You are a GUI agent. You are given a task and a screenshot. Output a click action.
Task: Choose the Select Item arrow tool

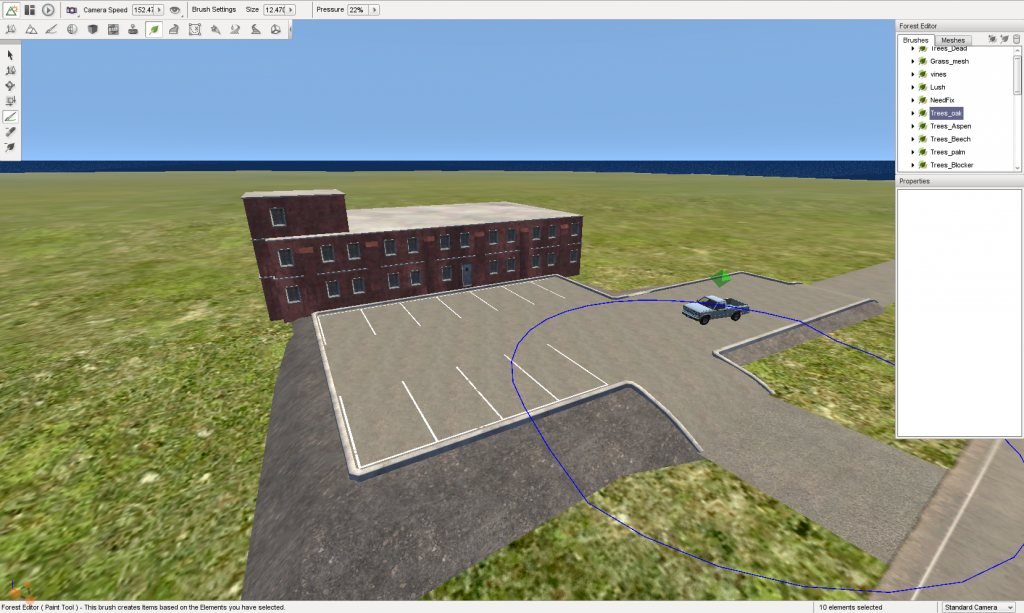10,55
